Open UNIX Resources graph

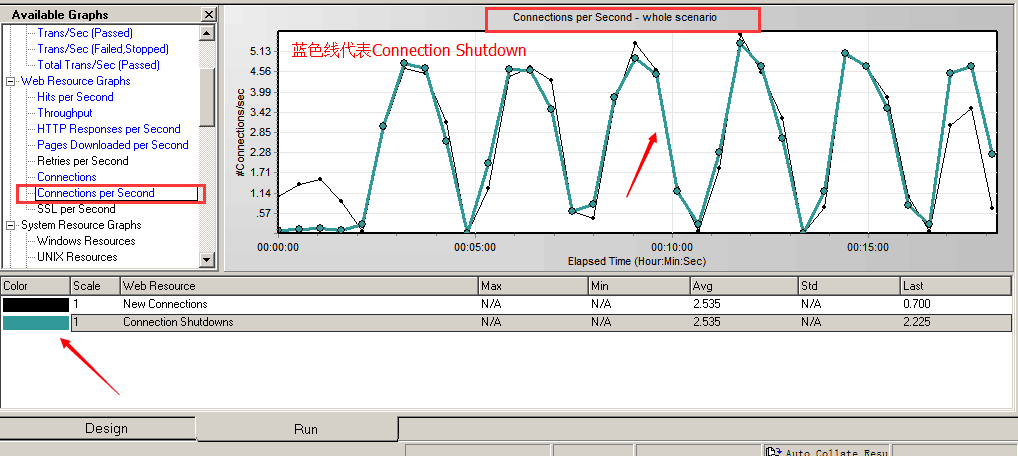(x=77, y=257)
